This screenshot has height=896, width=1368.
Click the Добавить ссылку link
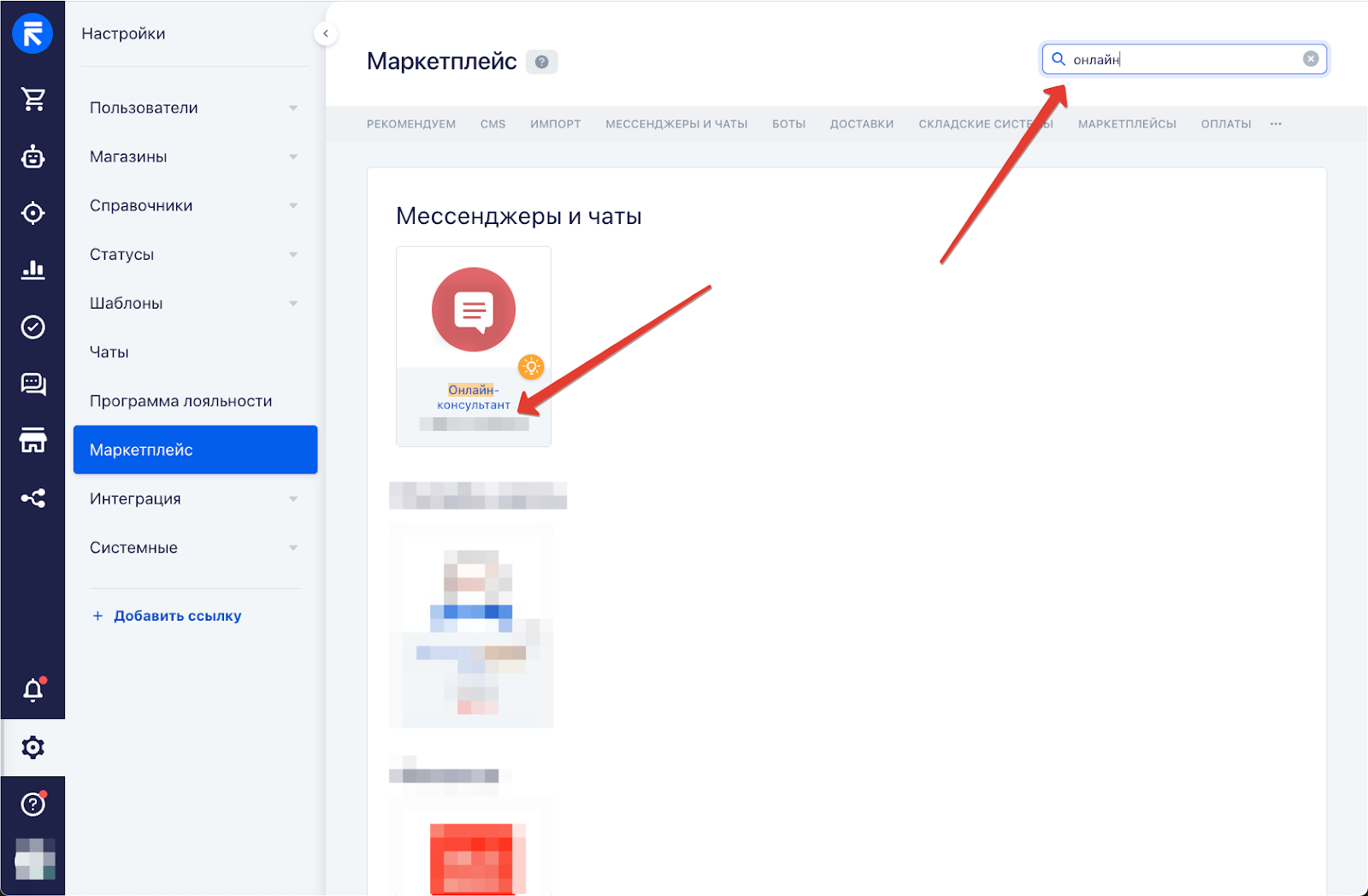tap(177, 615)
